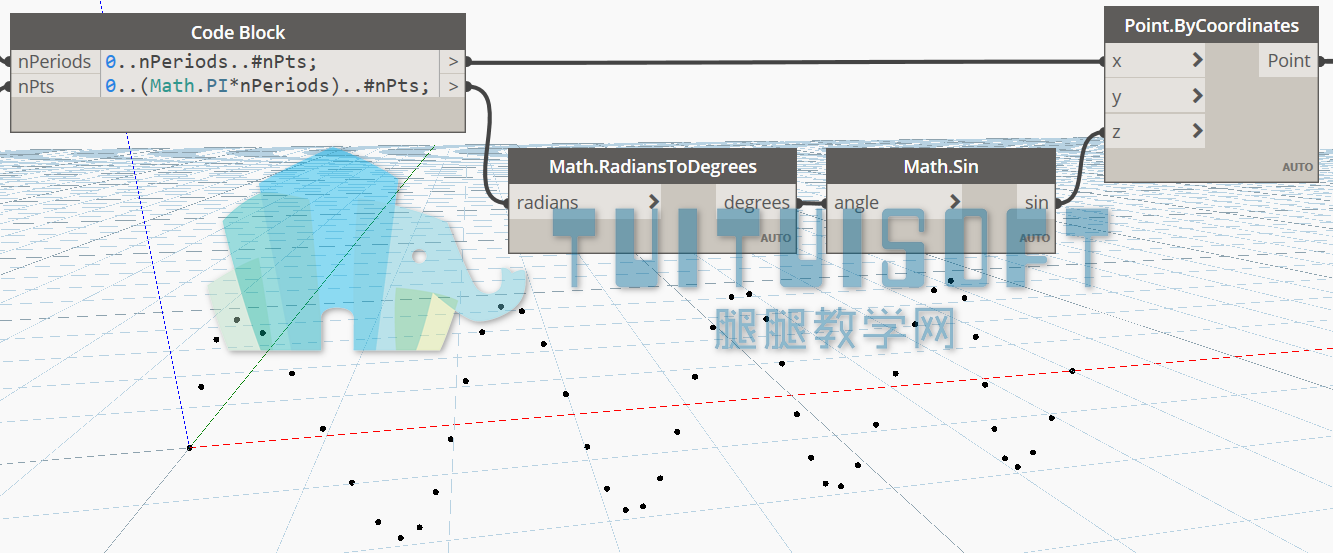Edit the code line 0..nPeriods..#nPts;
Viewport: 1333px width, 553px height.
click(x=211, y=61)
